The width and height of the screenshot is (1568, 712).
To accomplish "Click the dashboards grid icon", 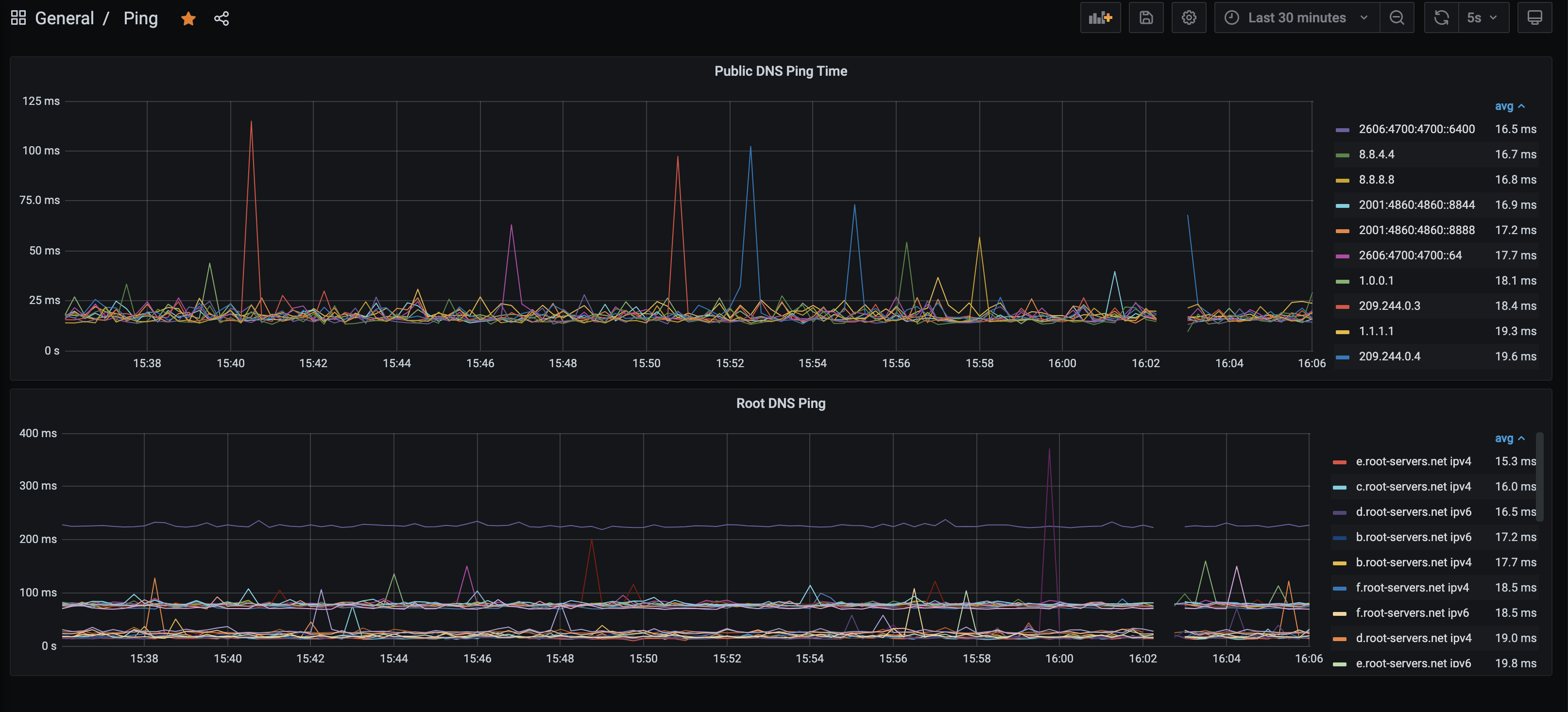I will [18, 18].
